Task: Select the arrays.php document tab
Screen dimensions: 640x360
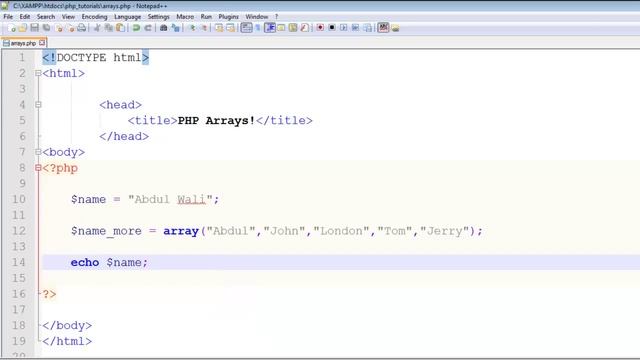Action: pos(23,43)
